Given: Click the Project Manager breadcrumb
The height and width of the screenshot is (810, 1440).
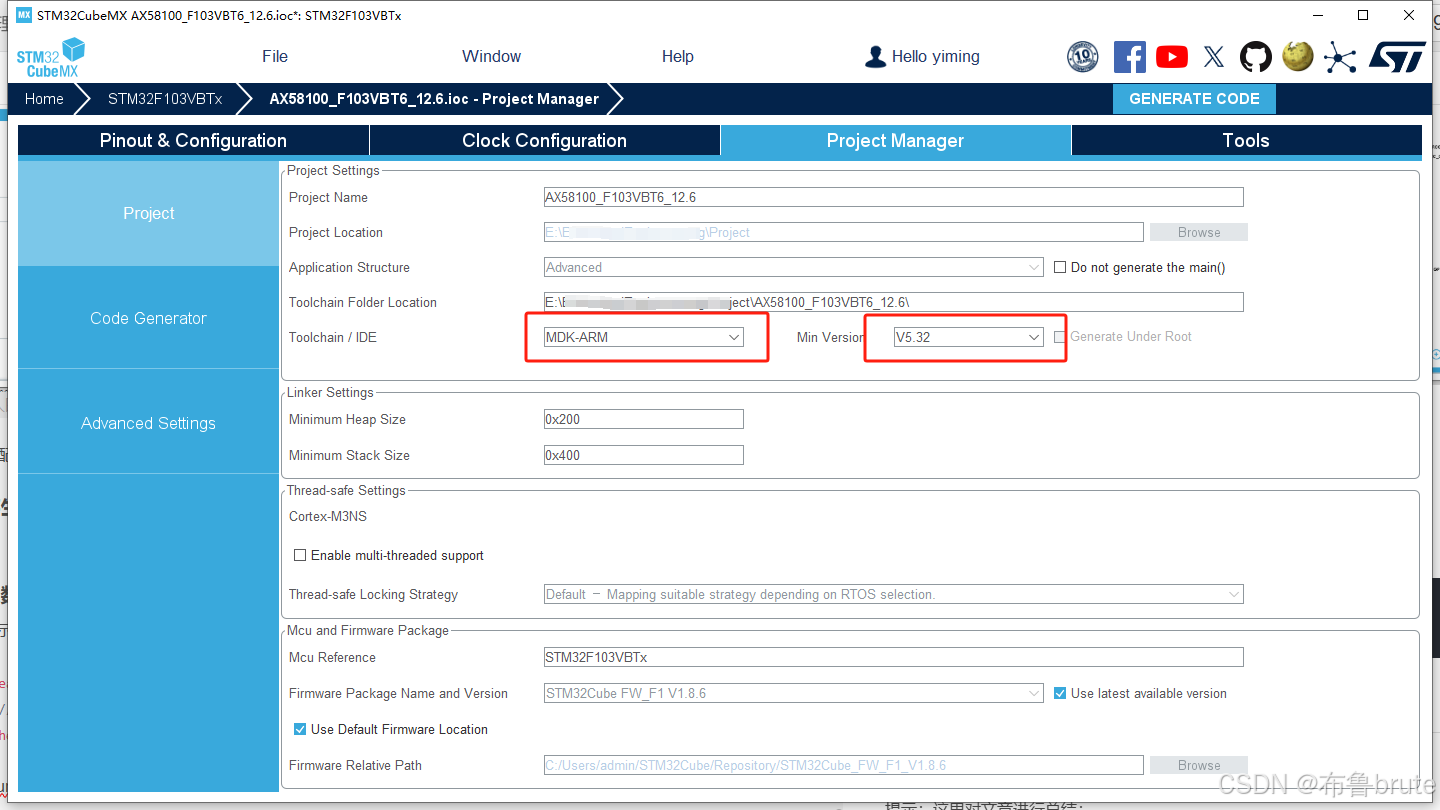Looking at the screenshot, I should (434, 99).
